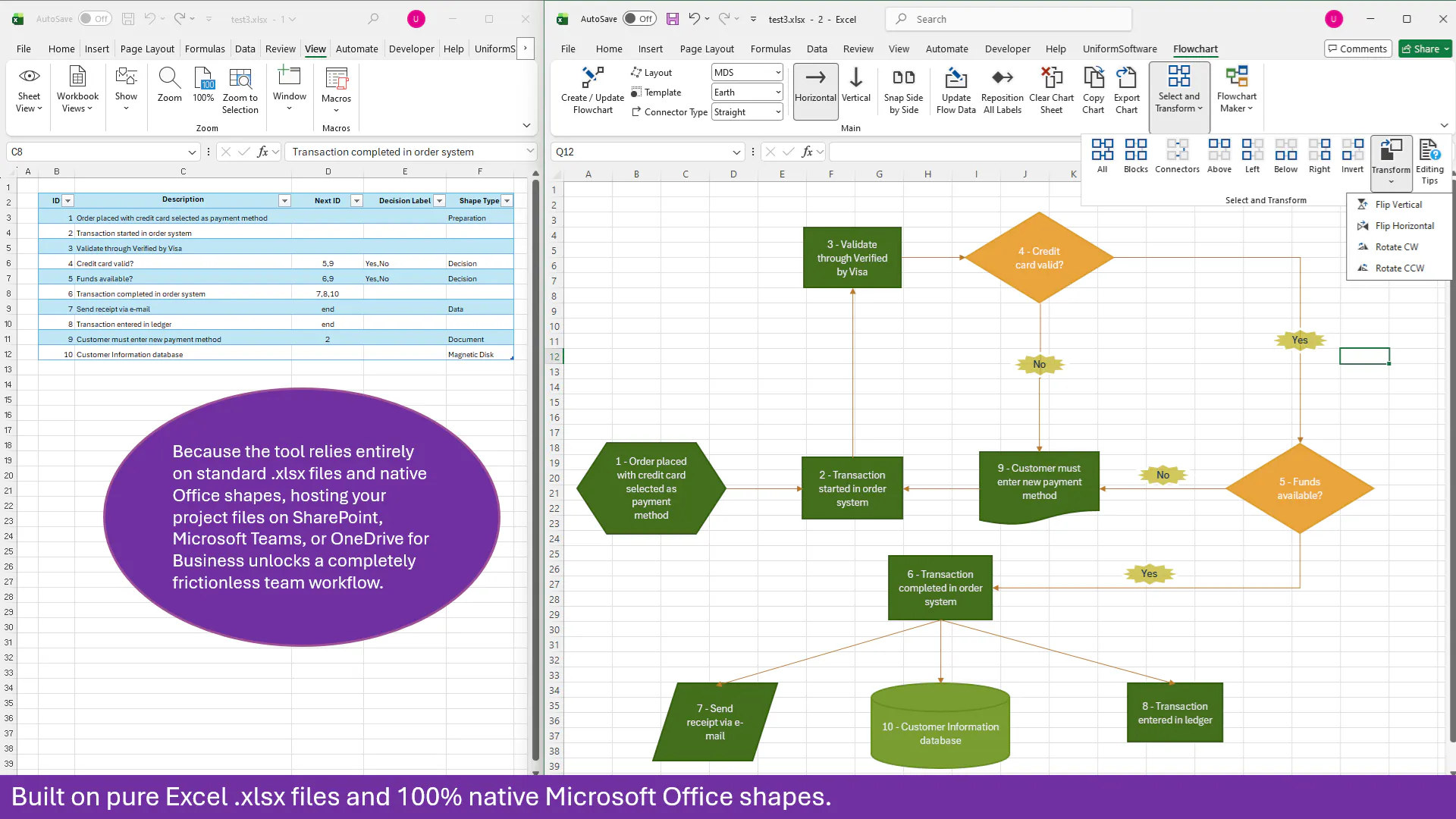Open Next ID column filter dropdown

tap(356, 201)
